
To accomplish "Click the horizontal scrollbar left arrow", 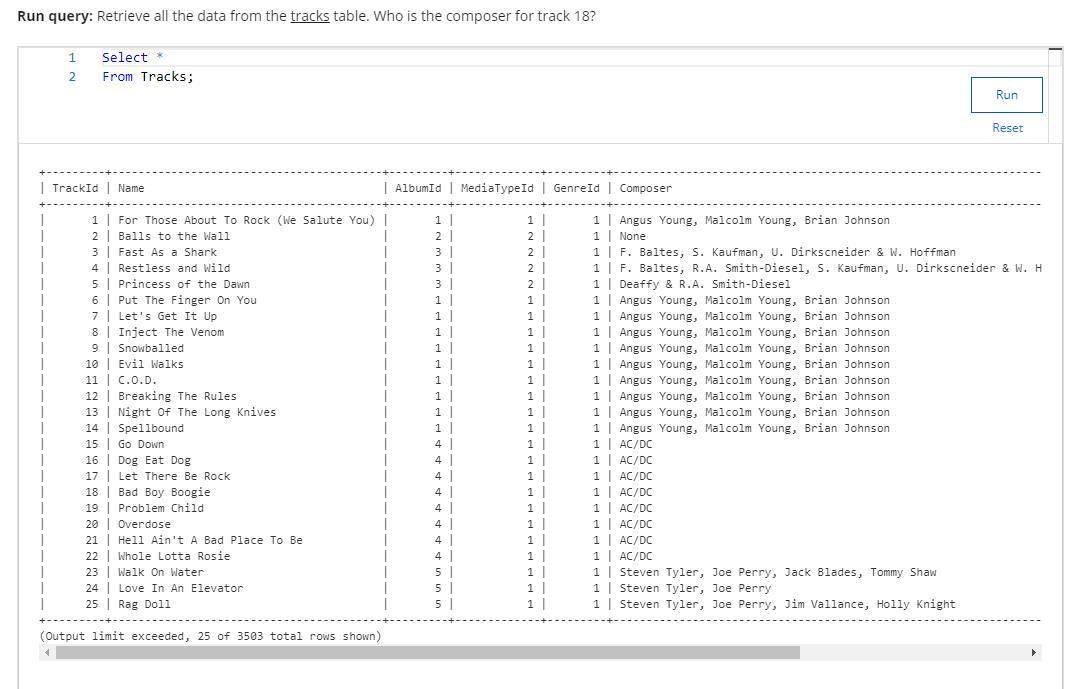I will pyautogui.click(x=46, y=653).
